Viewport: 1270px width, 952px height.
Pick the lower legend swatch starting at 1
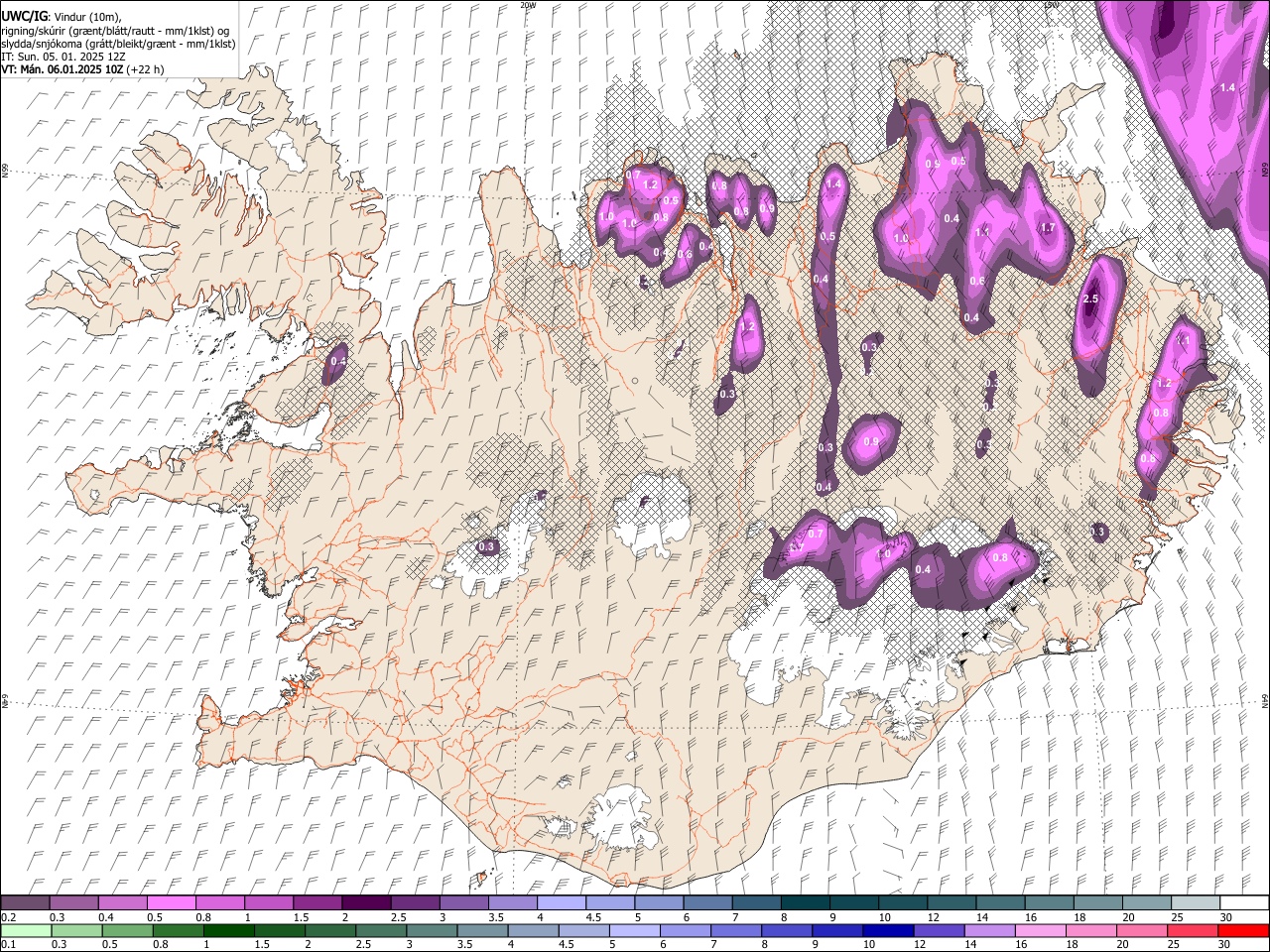coord(228,930)
